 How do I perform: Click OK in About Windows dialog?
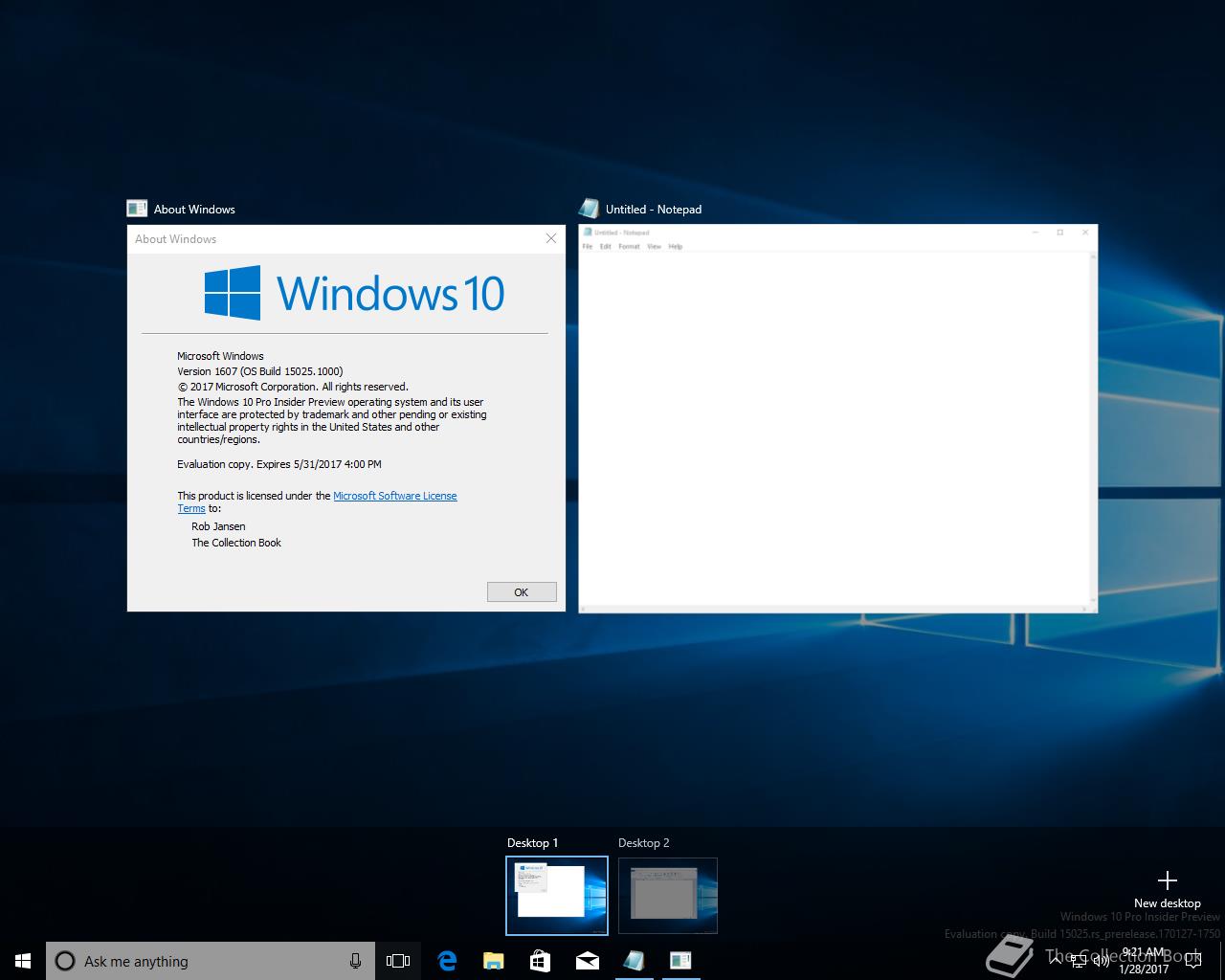(x=522, y=592)
